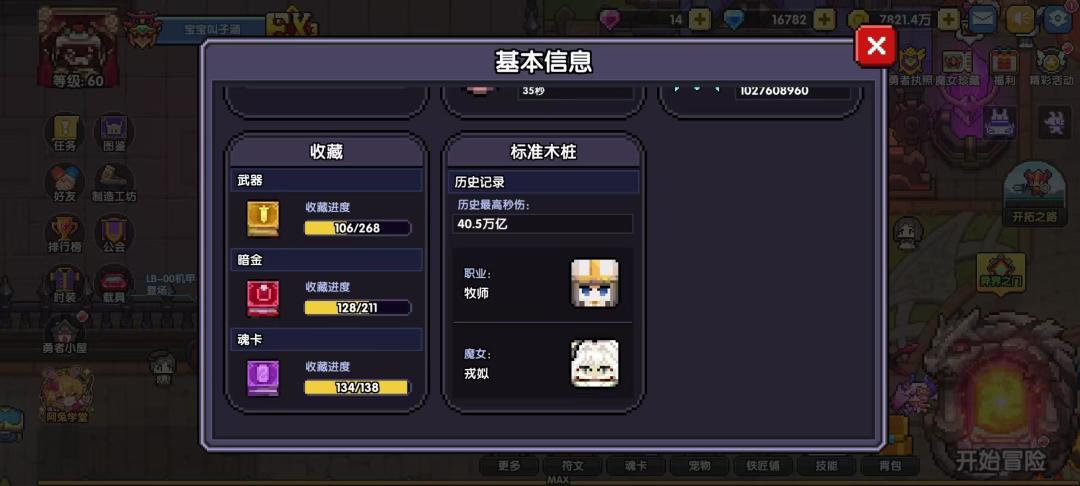1080x486 pixels.
Task: Open the 好友 friends icon
Action: tap(65, 184)
